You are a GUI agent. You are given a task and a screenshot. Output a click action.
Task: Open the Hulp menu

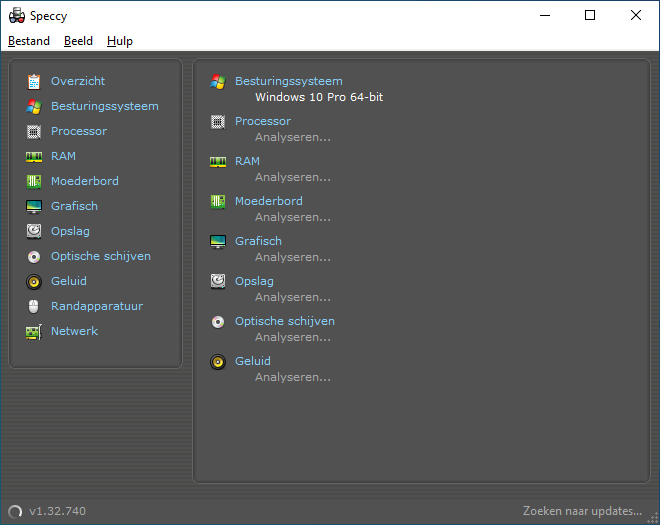click(120, 41)
